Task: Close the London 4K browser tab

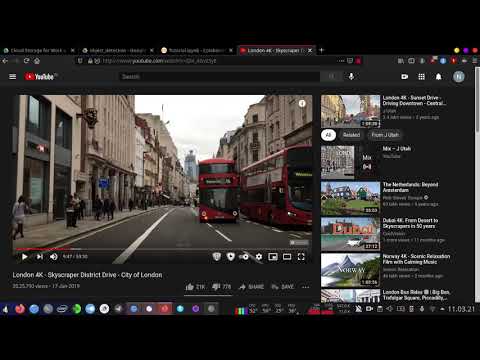Action: [x=310, y=50]
